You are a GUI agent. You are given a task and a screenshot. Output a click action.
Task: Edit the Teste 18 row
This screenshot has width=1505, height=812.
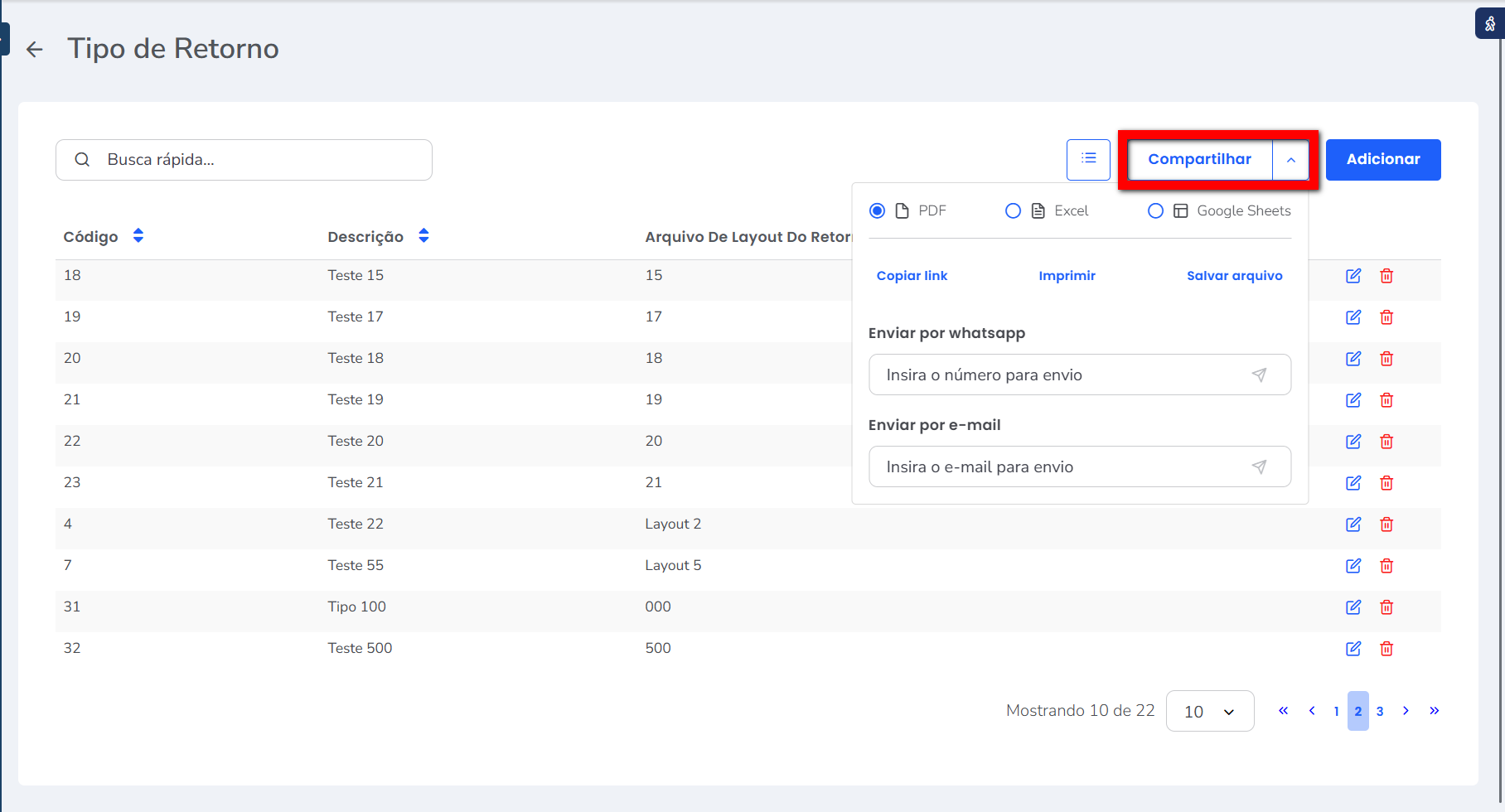(1353, 359)
